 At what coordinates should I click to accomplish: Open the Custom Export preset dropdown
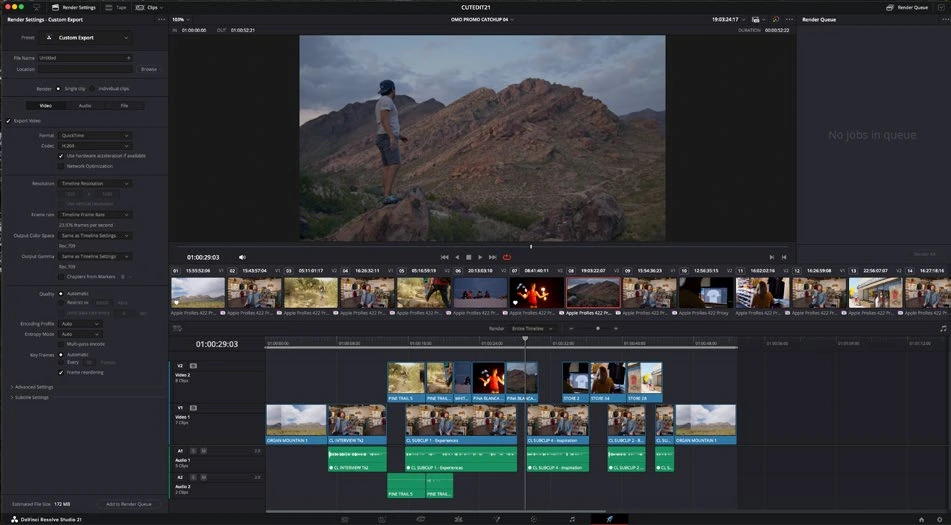point(87,38)
